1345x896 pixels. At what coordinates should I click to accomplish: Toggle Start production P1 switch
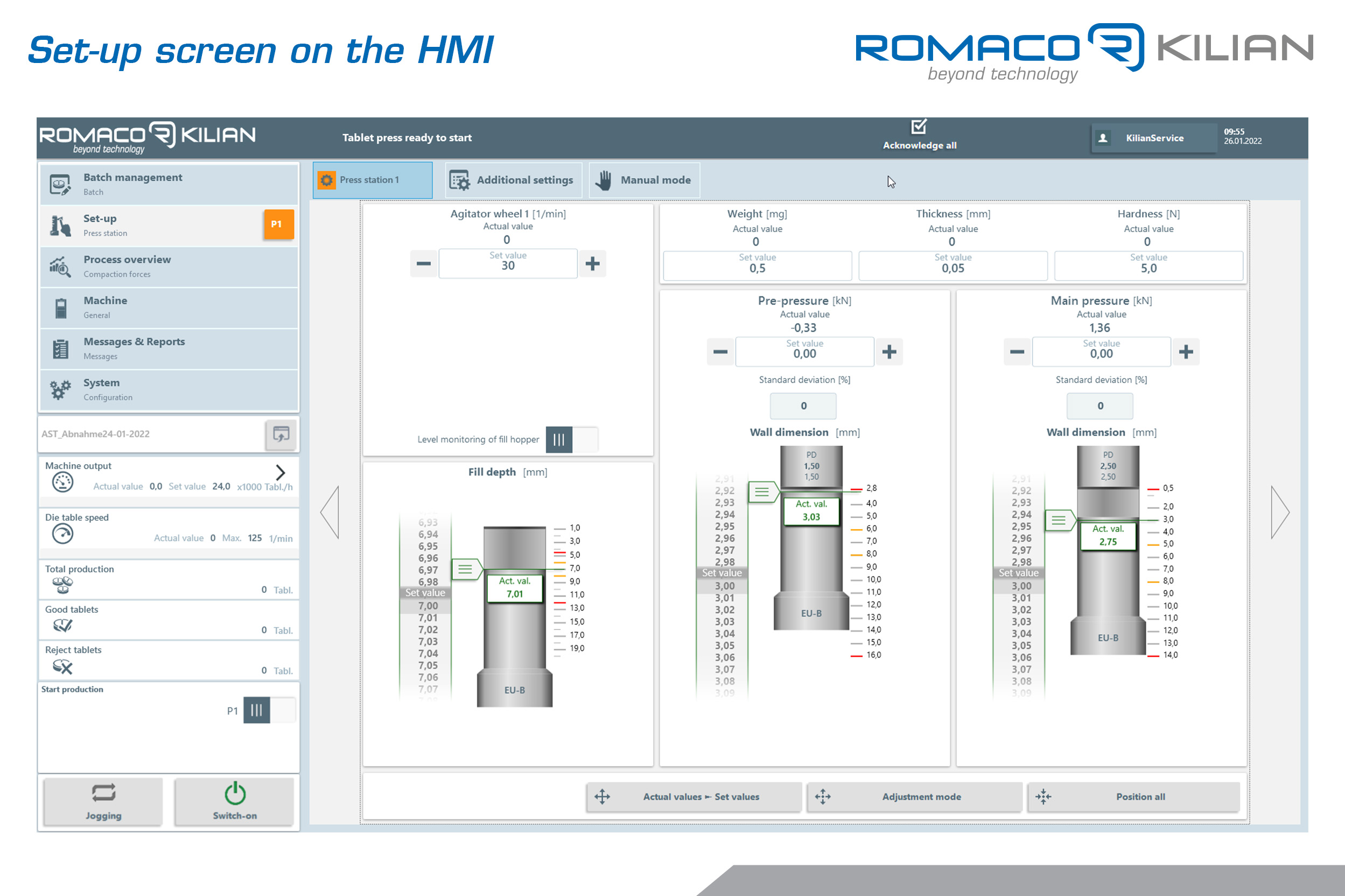(270, 710)
